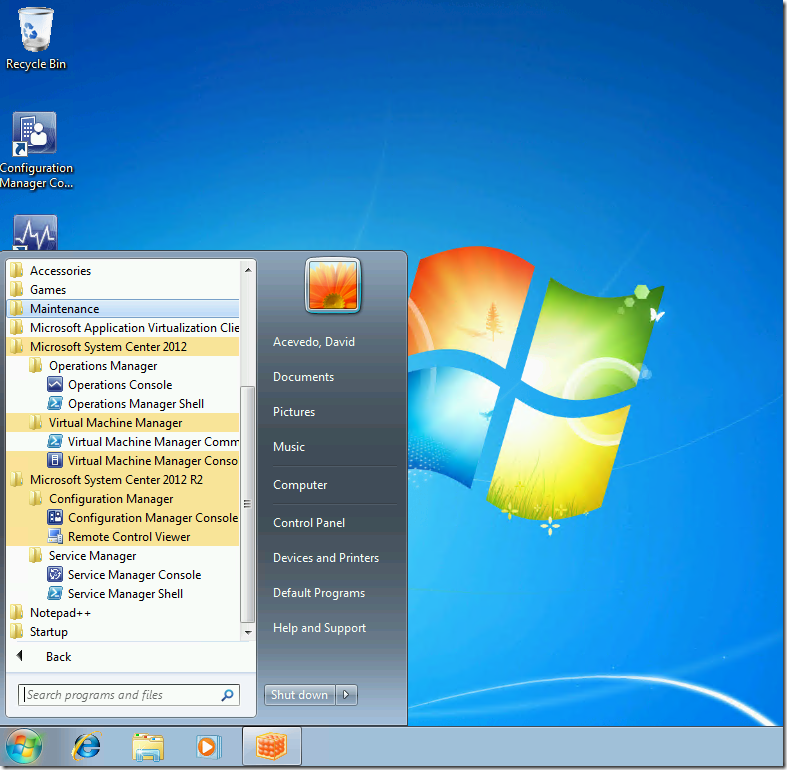787x770 pixels.
Task: Open Music from the Start menu
Action: [289, 447]
